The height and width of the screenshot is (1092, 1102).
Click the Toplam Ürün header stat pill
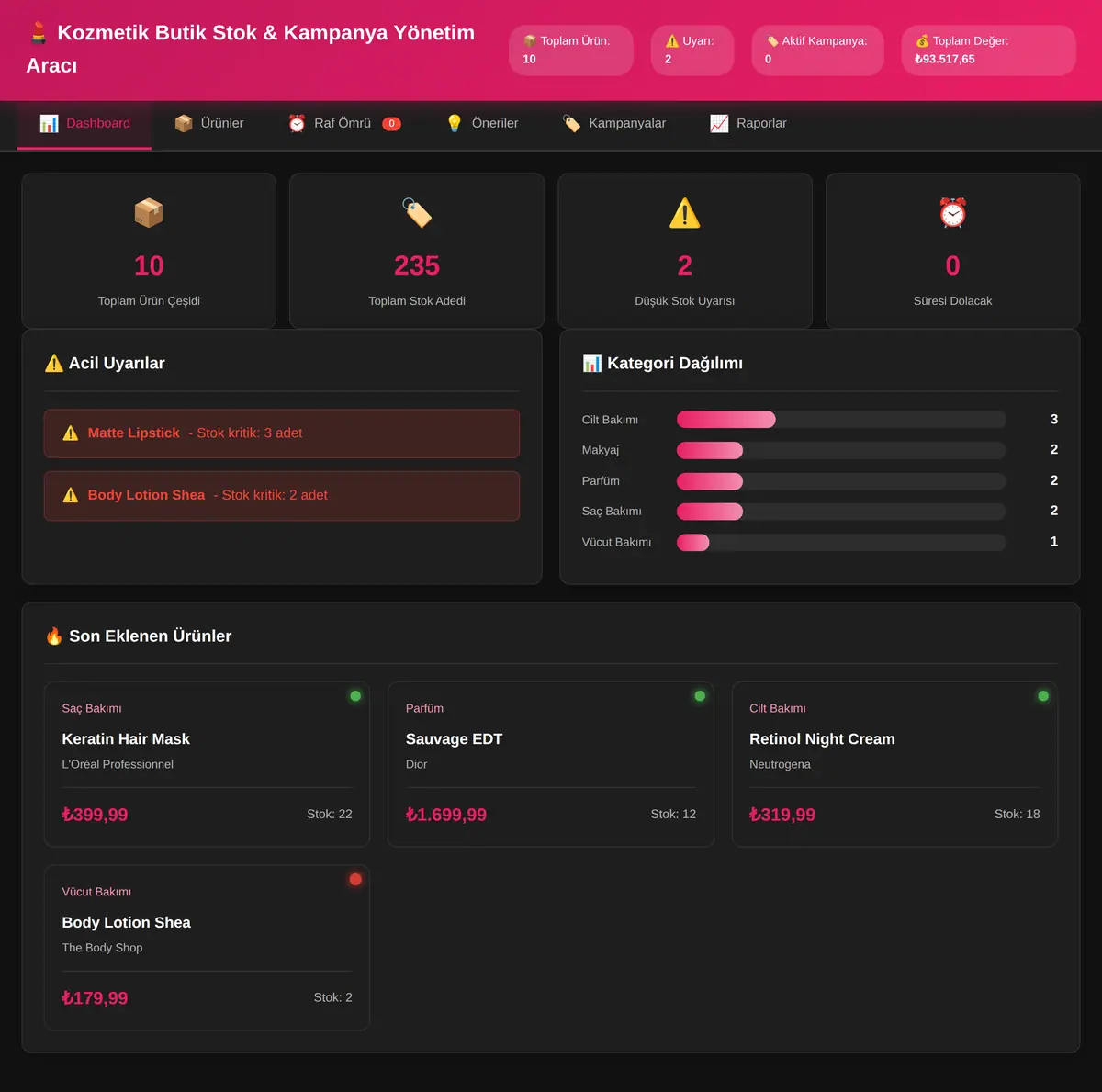[x=571, y=51]
